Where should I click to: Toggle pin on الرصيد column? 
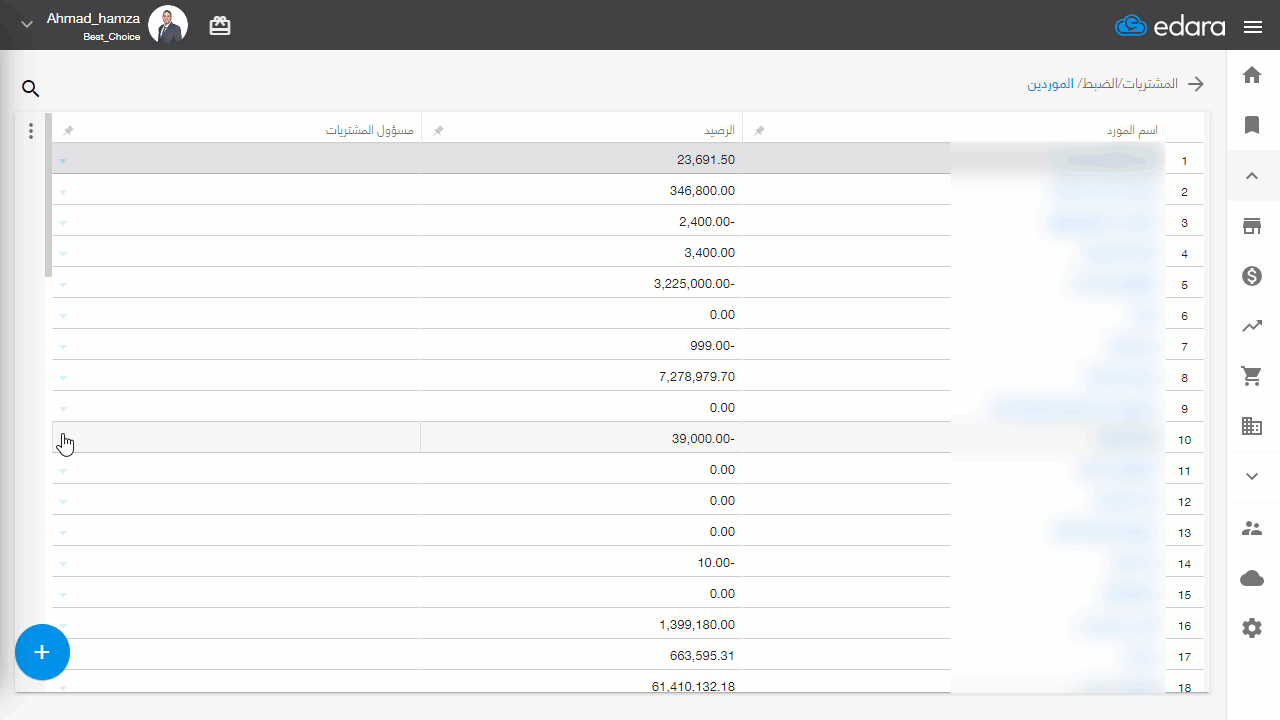tap(438, 131)
